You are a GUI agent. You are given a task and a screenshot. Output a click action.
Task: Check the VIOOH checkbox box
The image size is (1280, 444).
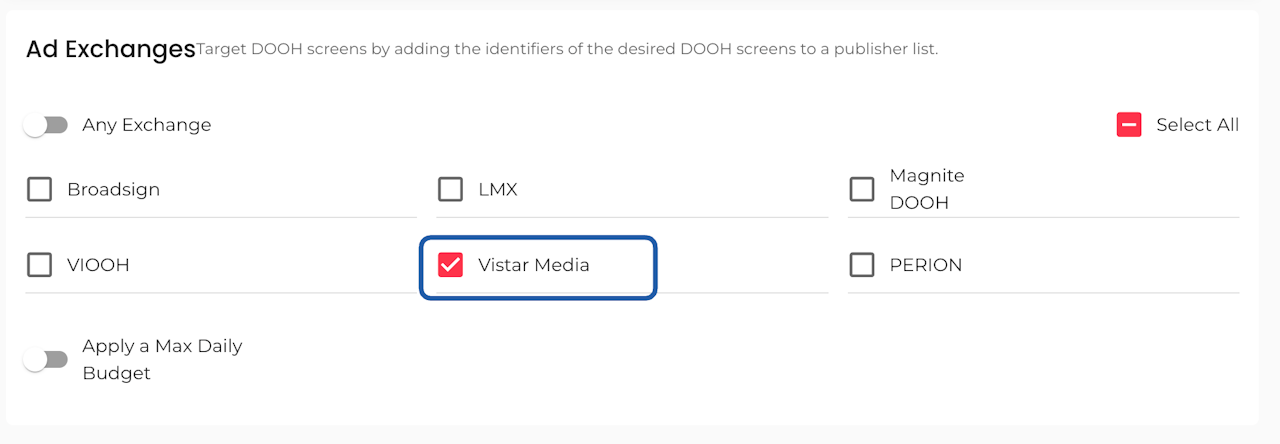(x=40, y=265)
